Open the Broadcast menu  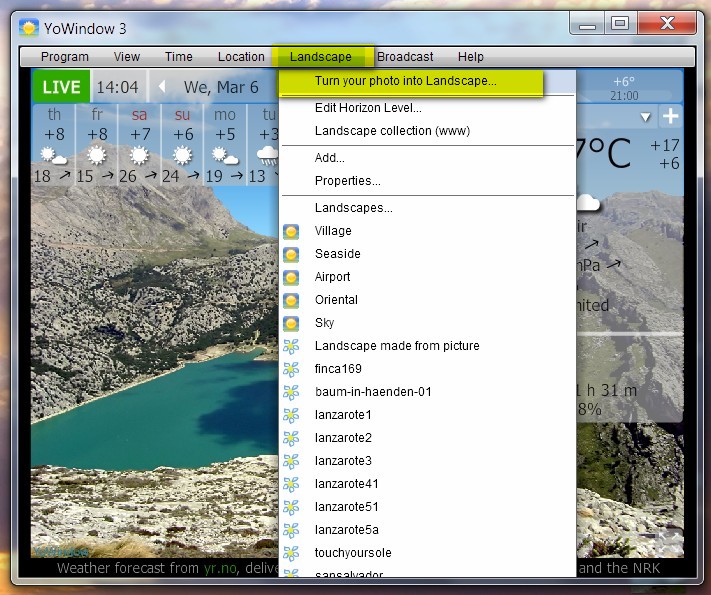(x=405, y=57)
